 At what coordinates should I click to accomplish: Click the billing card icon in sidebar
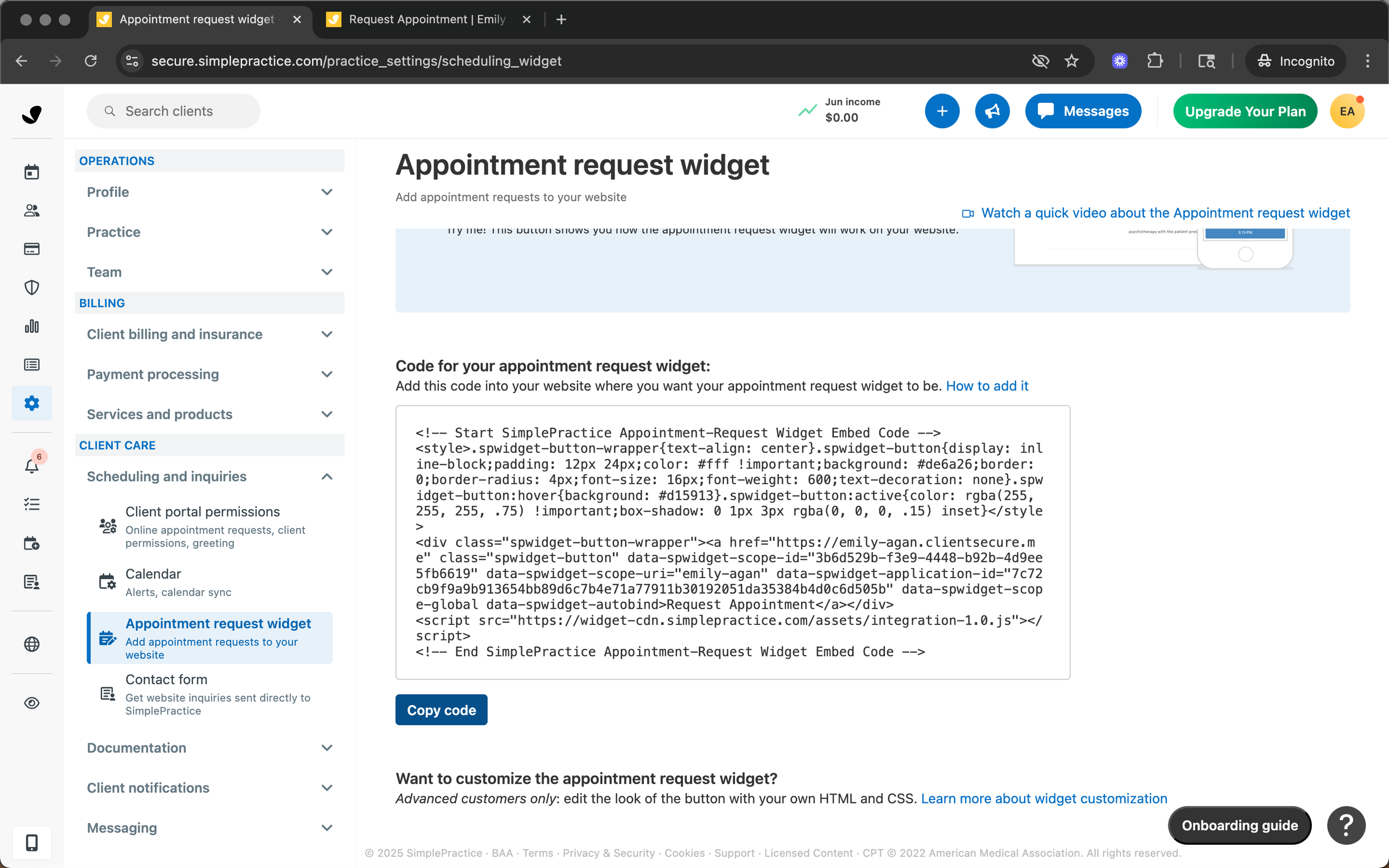pos(32,249)
